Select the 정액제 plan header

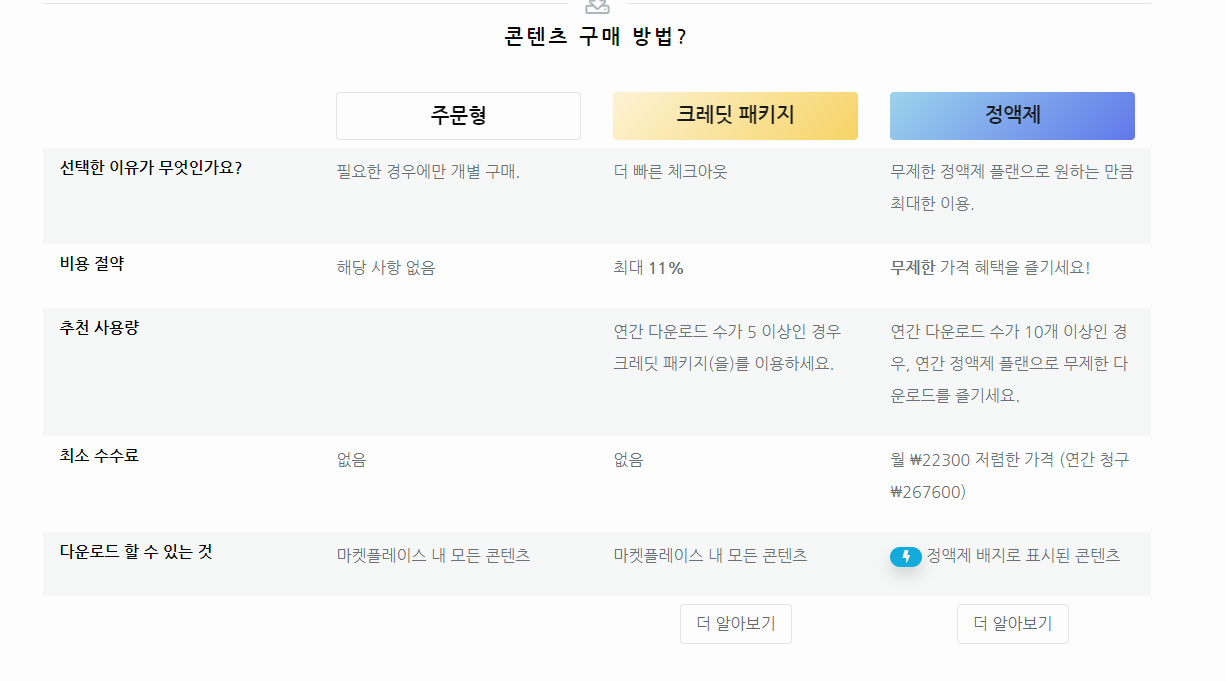[1012, 116]
